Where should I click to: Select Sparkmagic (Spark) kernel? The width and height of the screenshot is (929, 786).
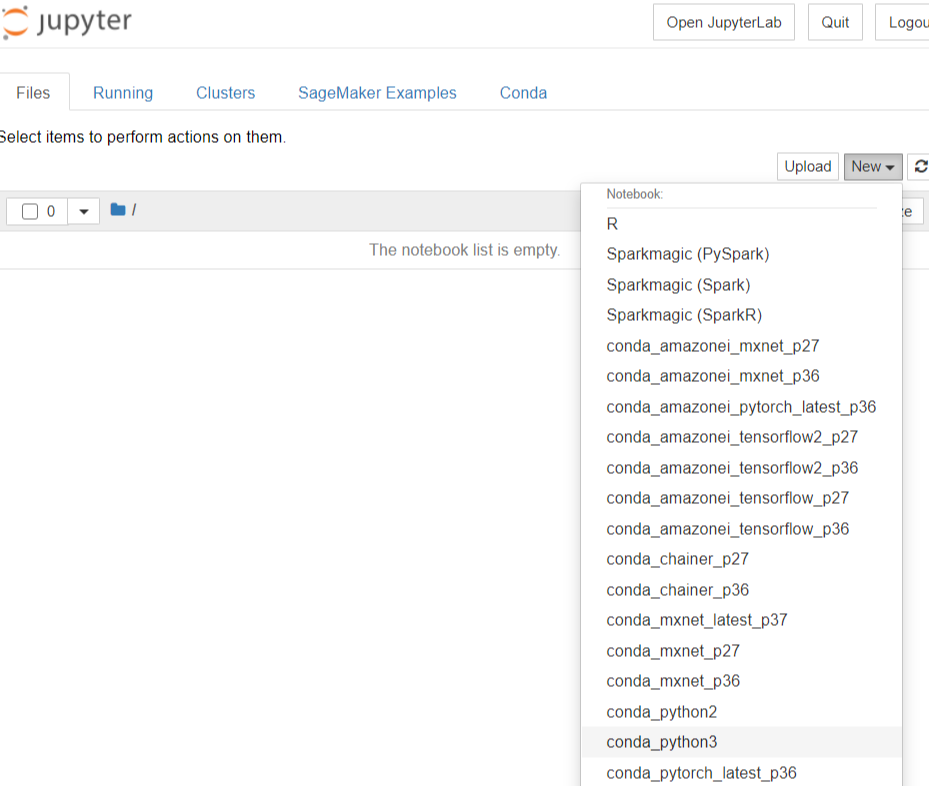[741, 285]
